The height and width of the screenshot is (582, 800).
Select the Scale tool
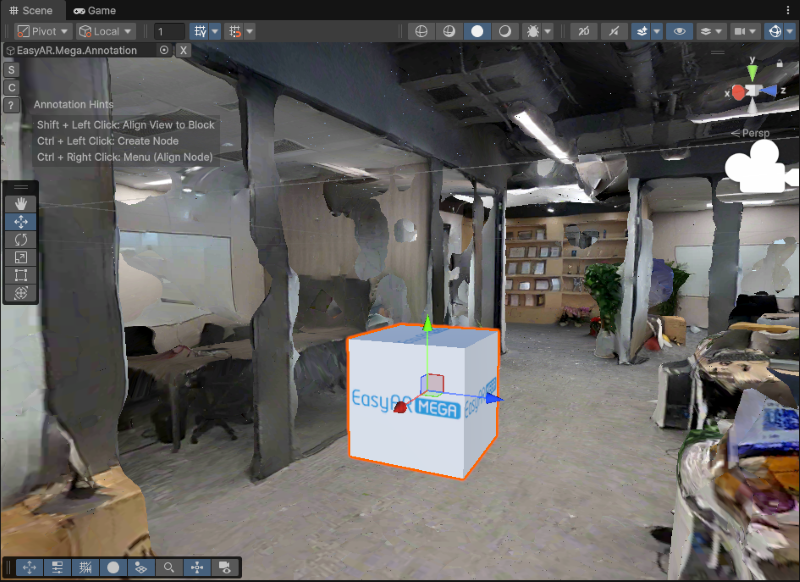[20, 258]
